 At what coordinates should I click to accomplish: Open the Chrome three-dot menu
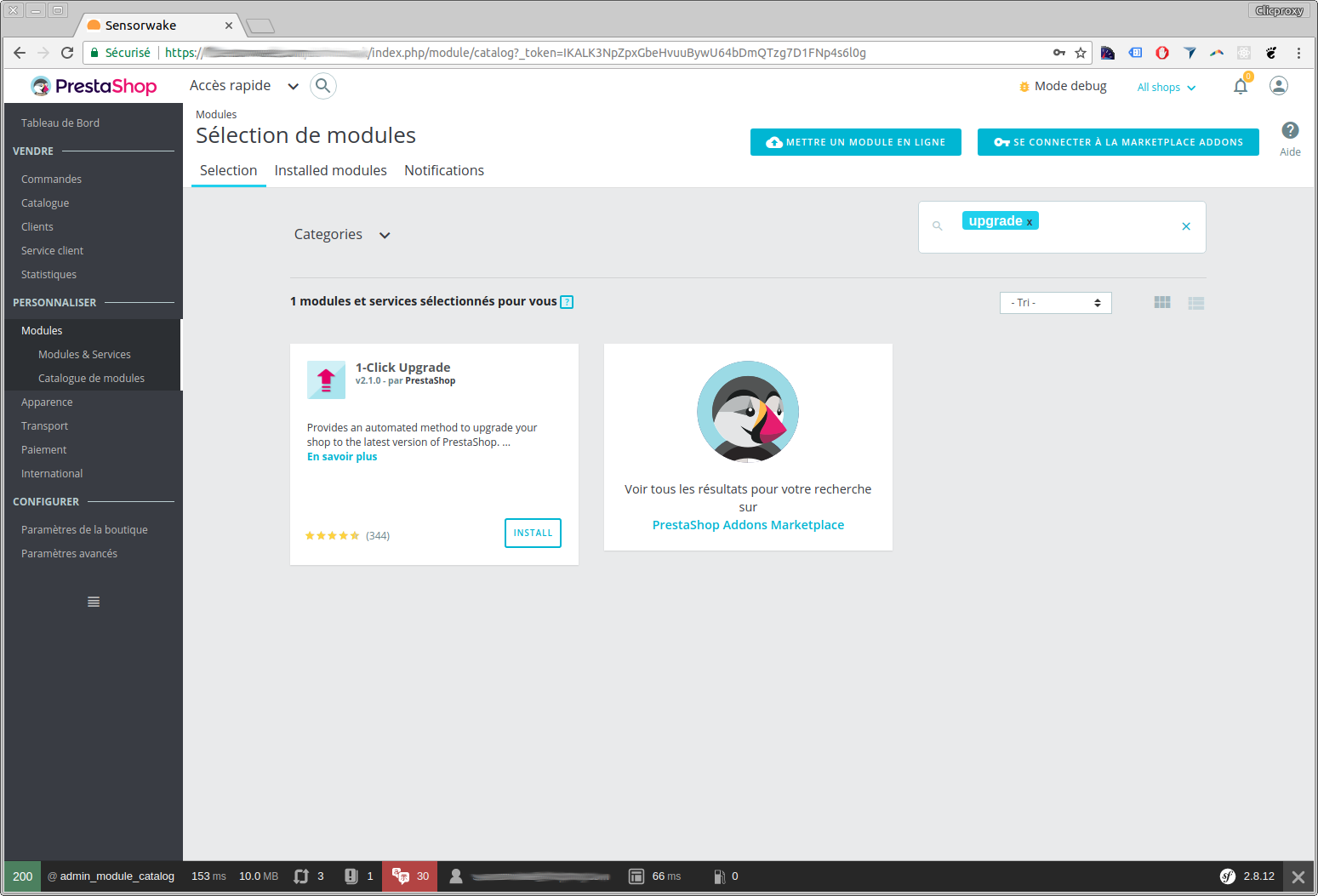point(1298,53)
